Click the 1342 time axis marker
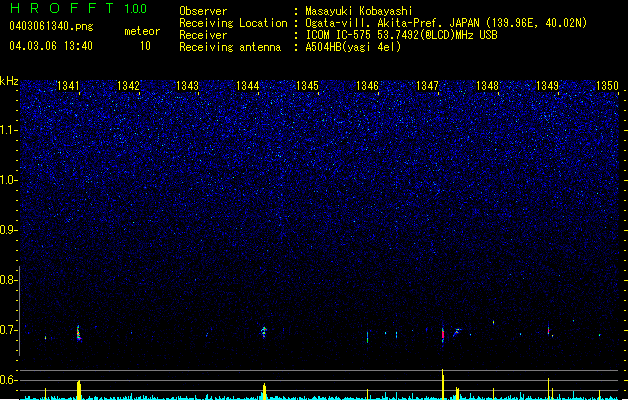 [128, 86]
